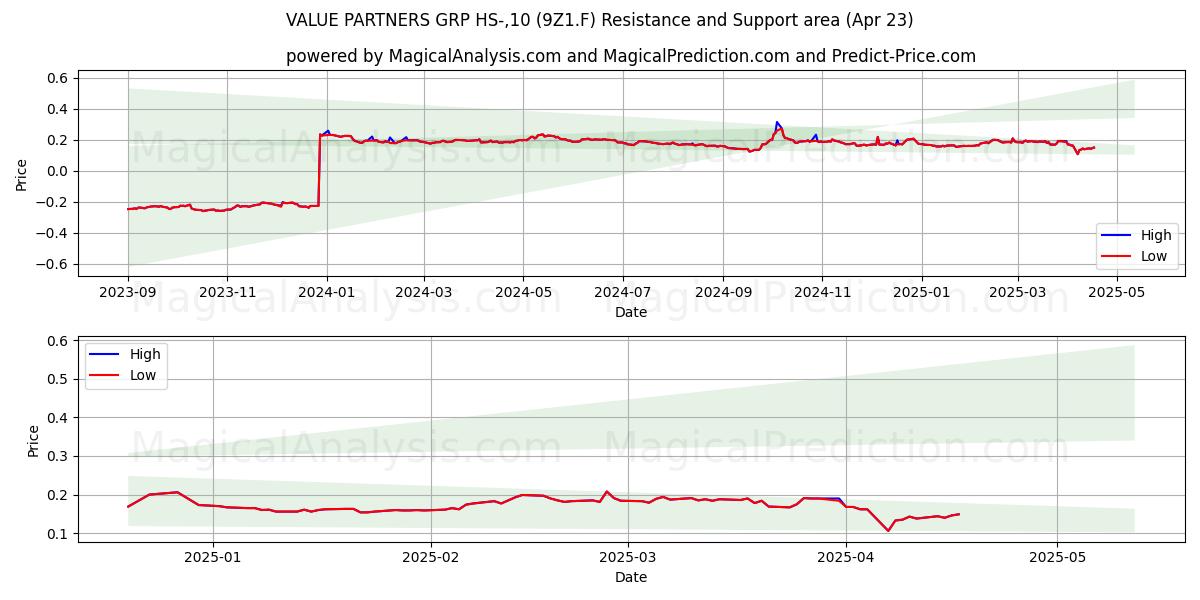Click the -0.6 price tick on top chart
This screenshot has height=600, width=1200.
[x=53, y=265]
